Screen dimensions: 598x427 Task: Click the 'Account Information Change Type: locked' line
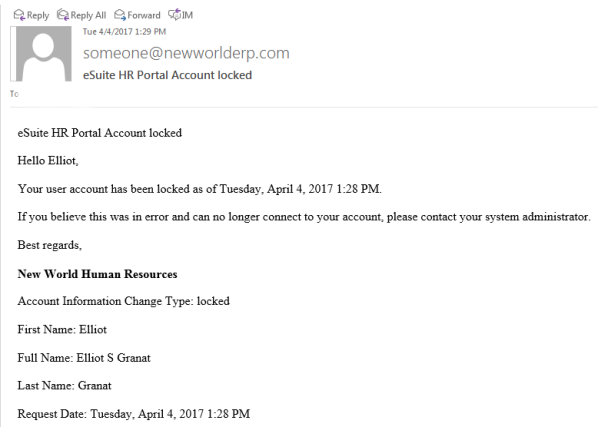[x=124, y=301]
